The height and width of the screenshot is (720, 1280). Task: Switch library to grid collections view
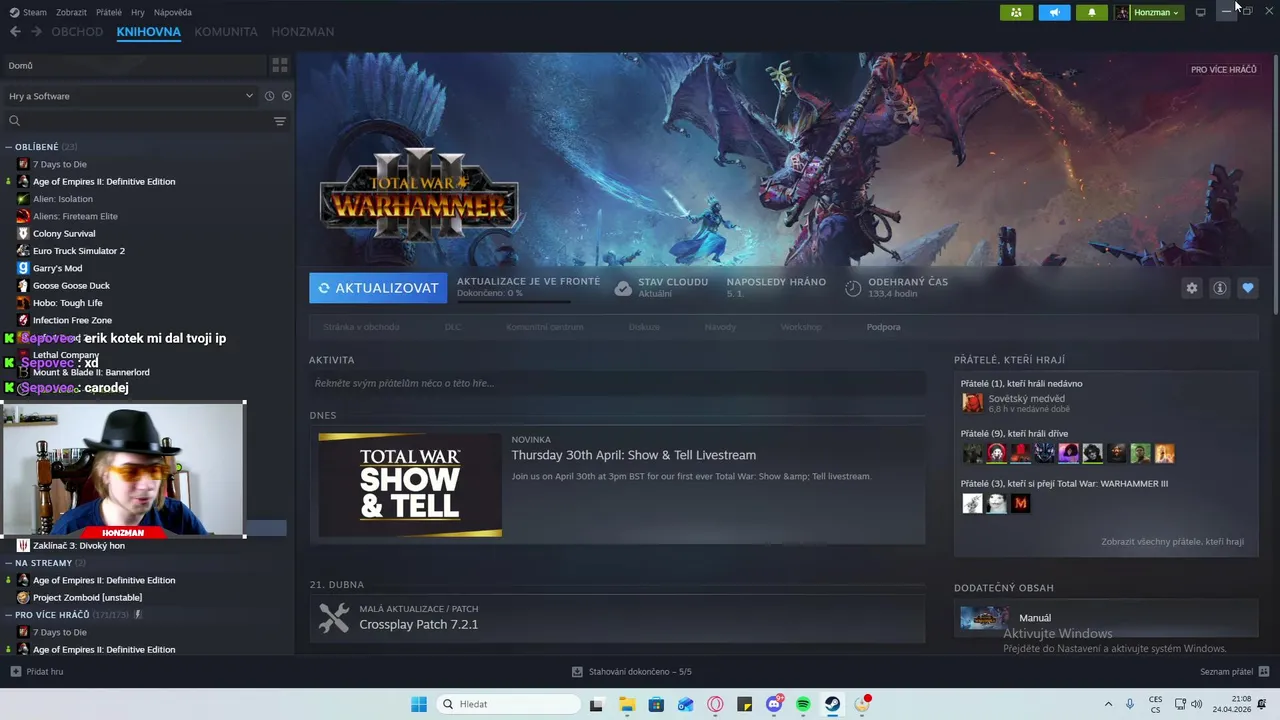point(280,65)
